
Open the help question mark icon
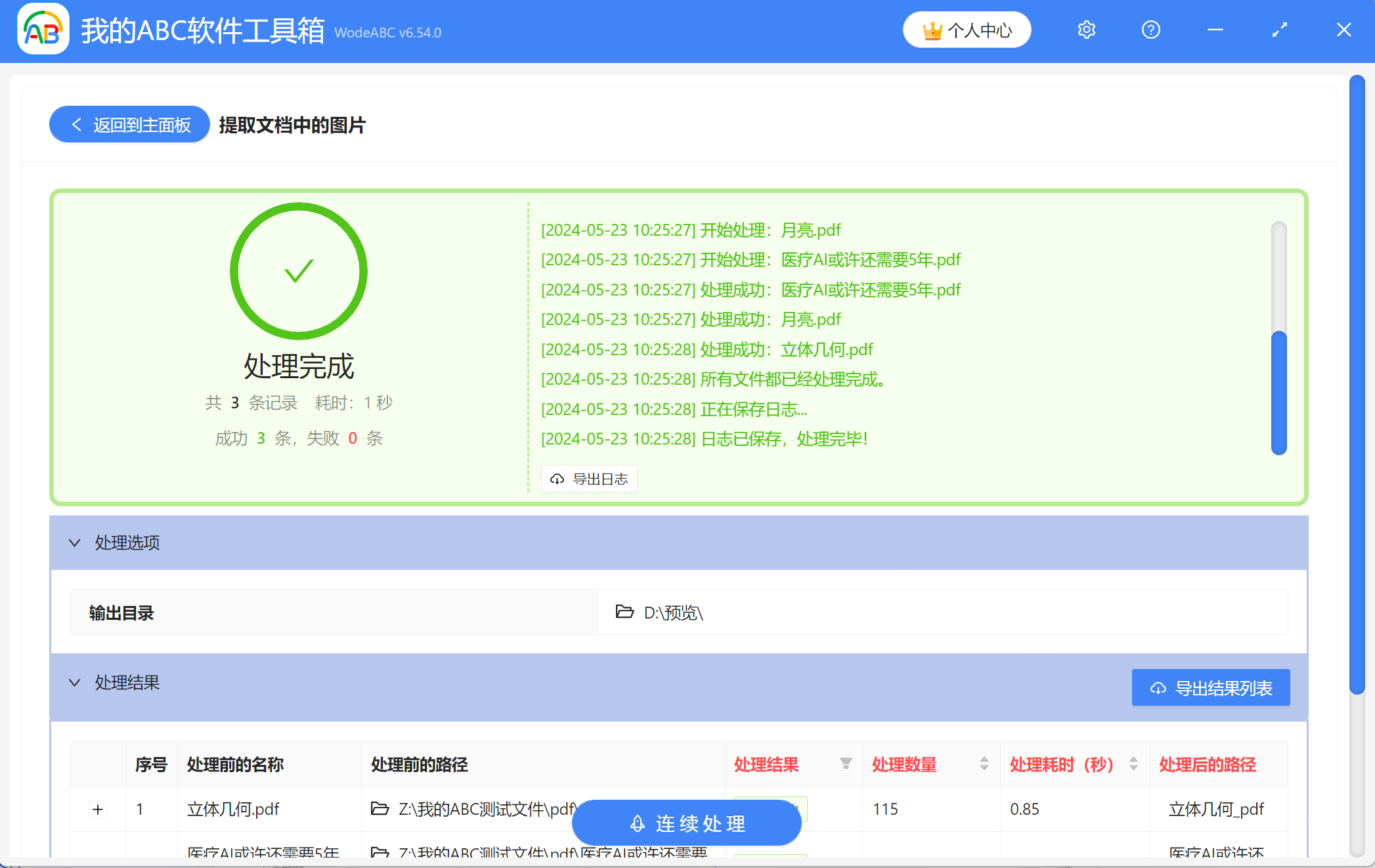click(1150, 30)
